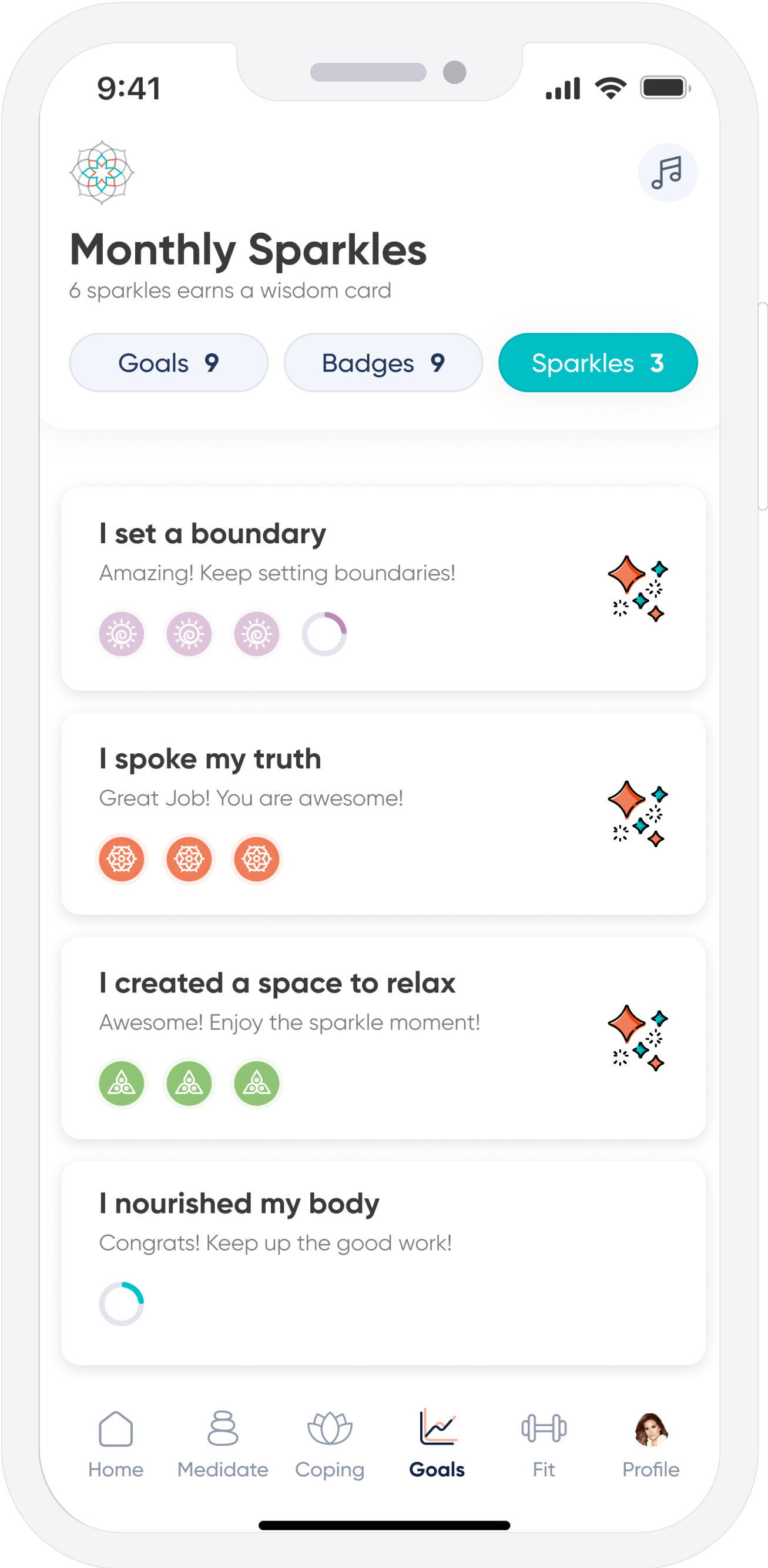This screenshot has width=768, height=1568.
Task: Tap the mandala app logo
Action: [102, 173]
